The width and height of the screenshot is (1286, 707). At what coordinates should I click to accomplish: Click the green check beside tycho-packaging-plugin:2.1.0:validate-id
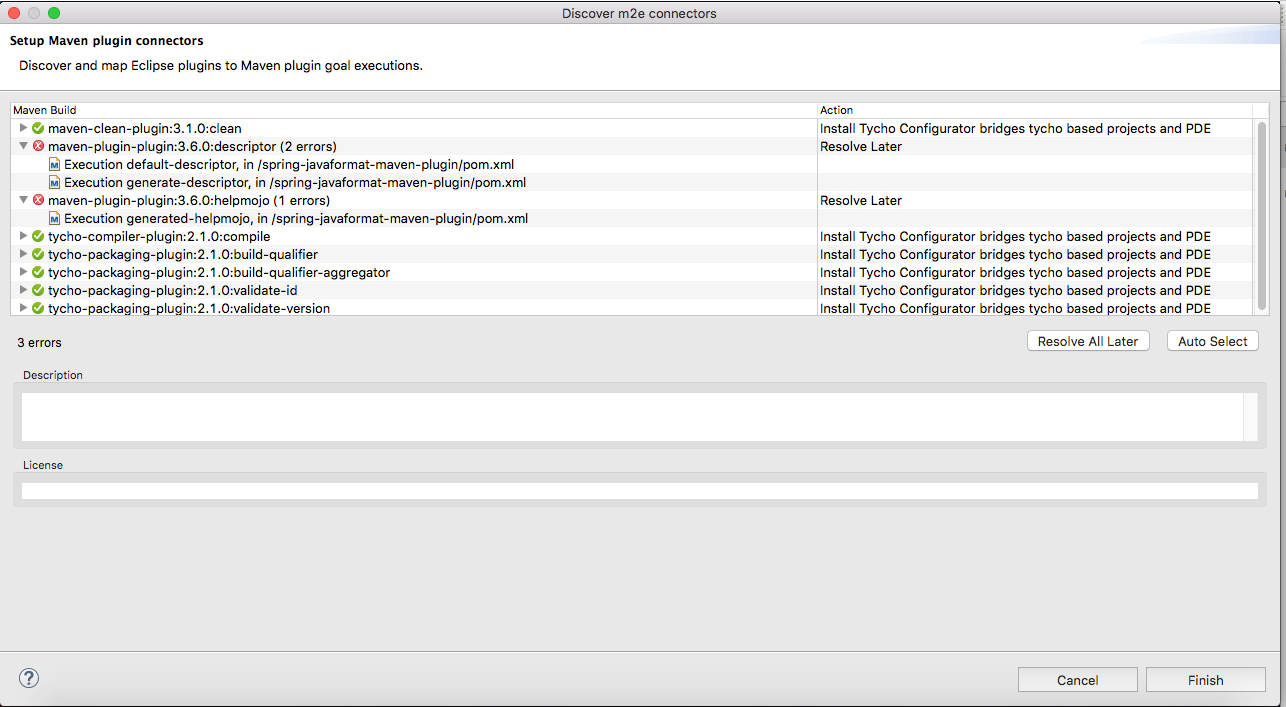tap(38, 290)
